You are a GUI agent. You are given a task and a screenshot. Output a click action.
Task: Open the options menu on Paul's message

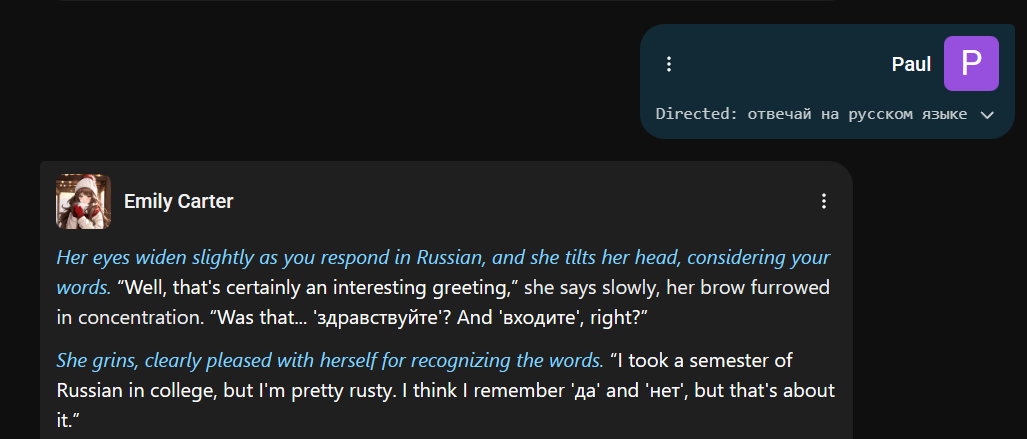coord(669,64)
